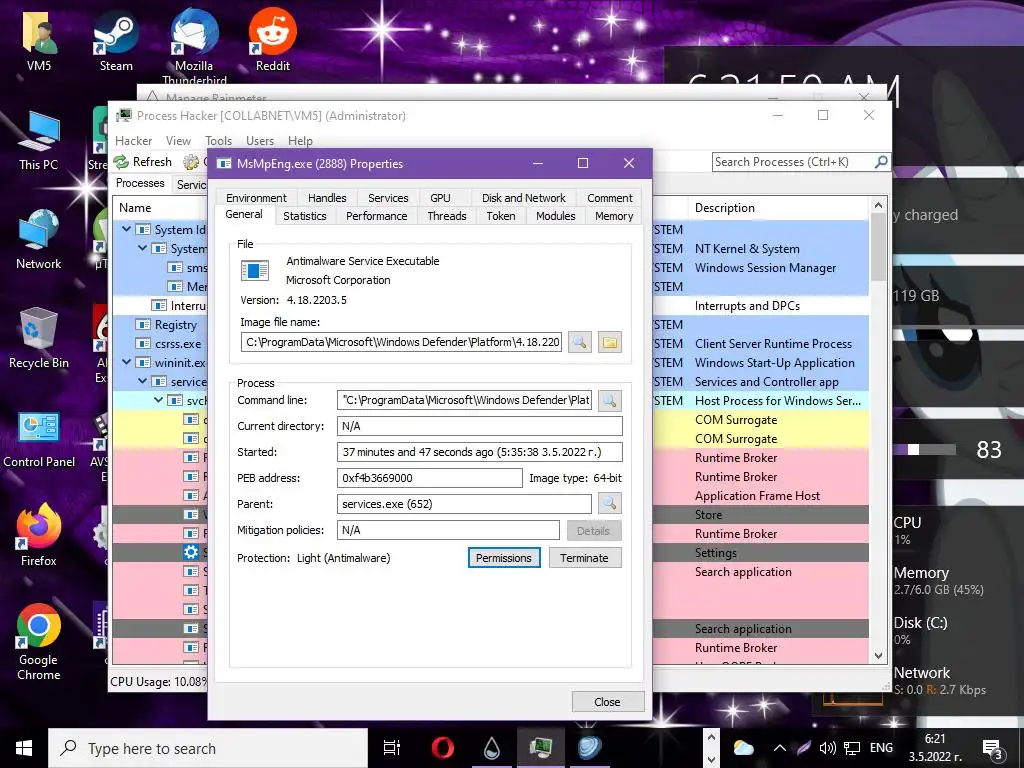
Task: Click the Terminate button
Action: coord(584,558)
